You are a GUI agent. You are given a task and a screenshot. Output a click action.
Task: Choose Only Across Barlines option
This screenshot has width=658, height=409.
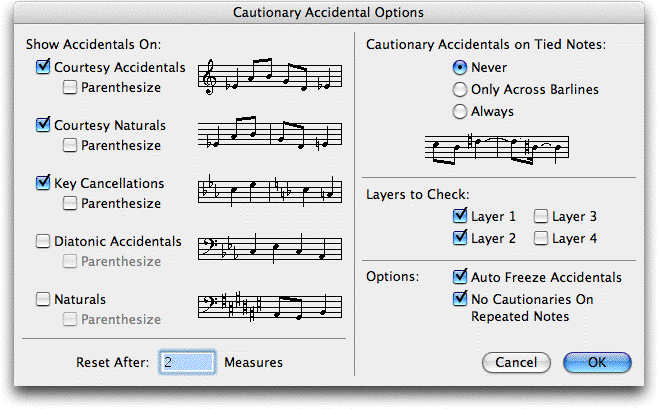[x=460, y=89]
